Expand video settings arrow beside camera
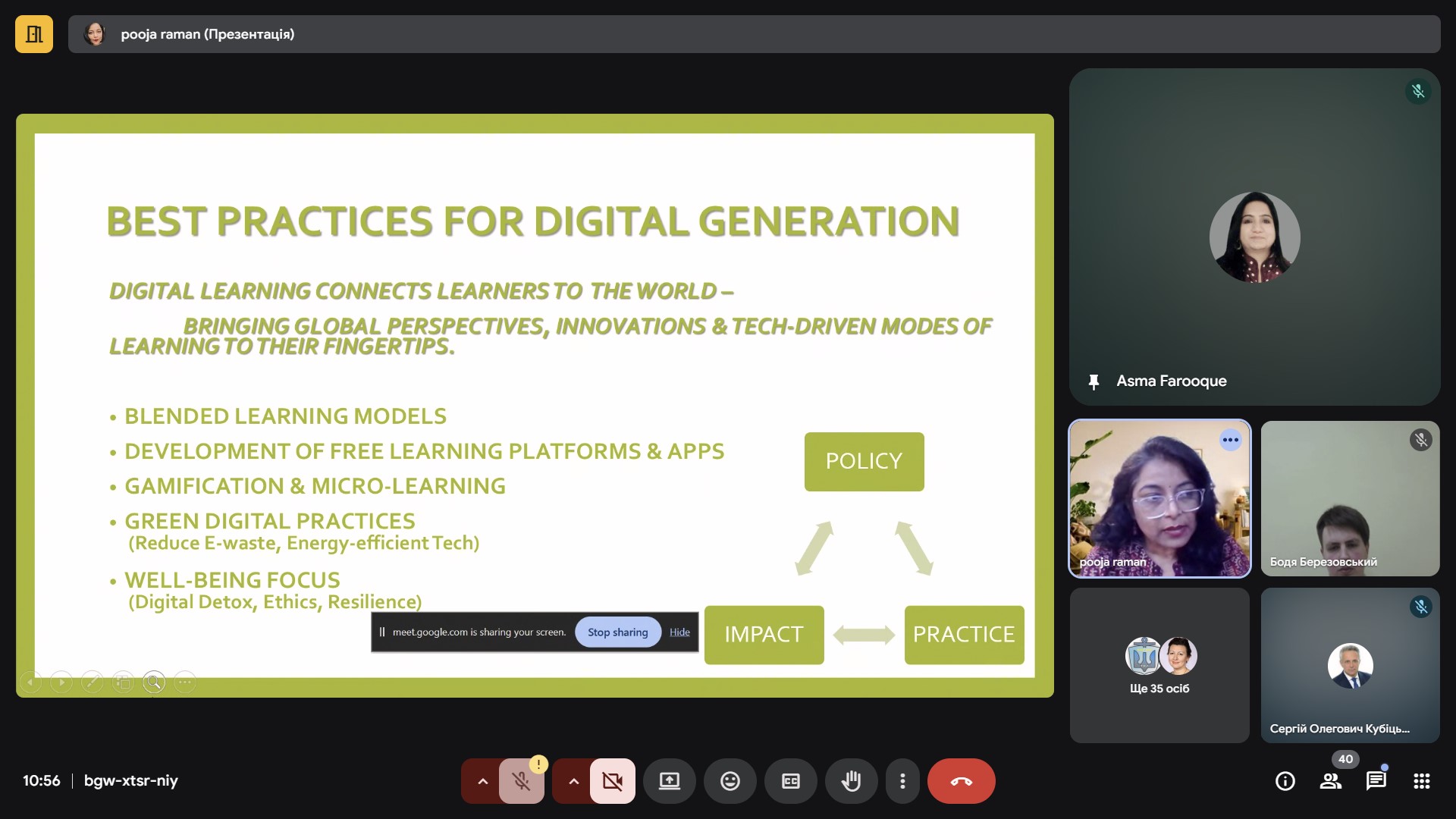 [573, 781]
